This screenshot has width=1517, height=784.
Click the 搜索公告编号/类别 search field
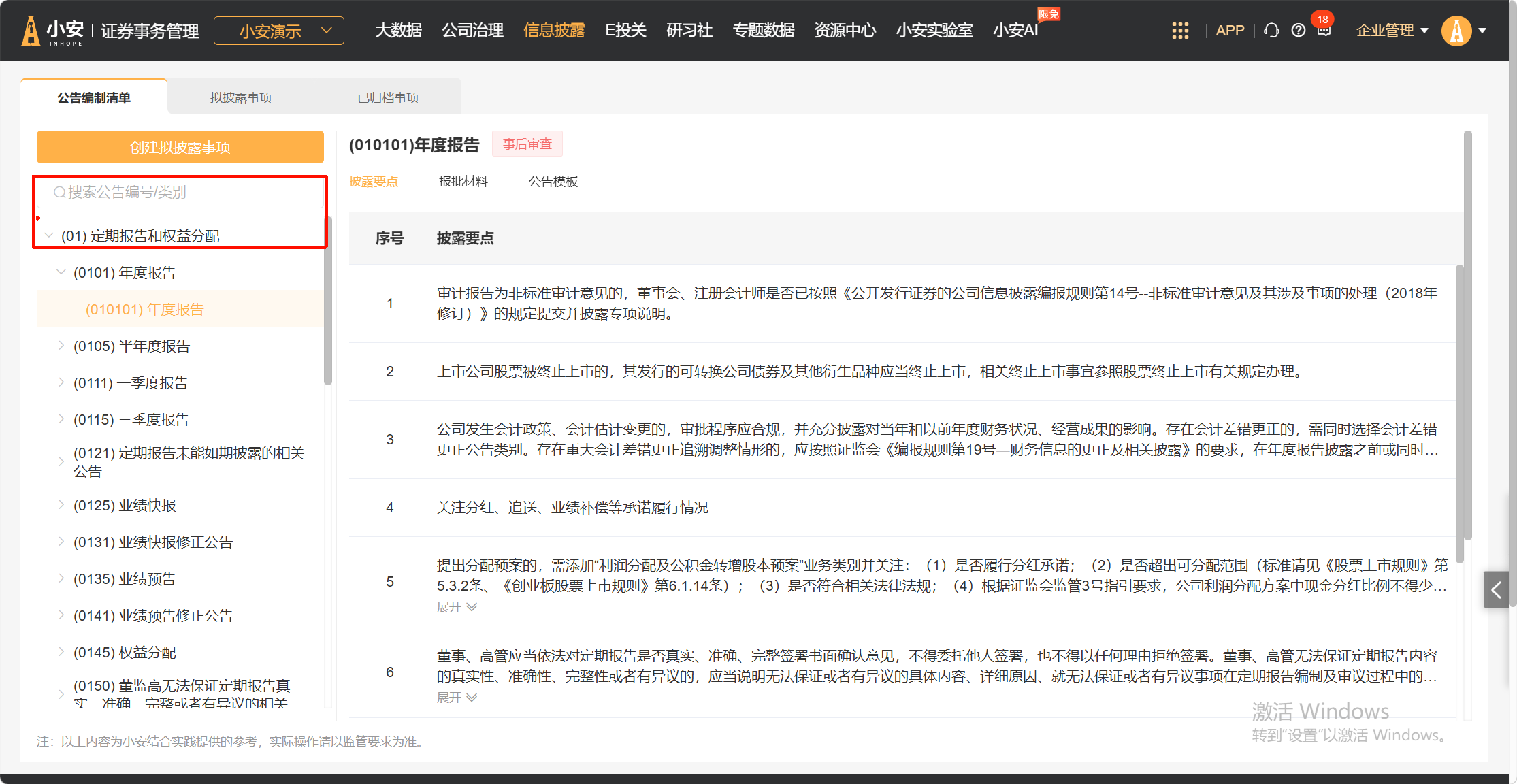pyautogui.click(x=180, y=193)
